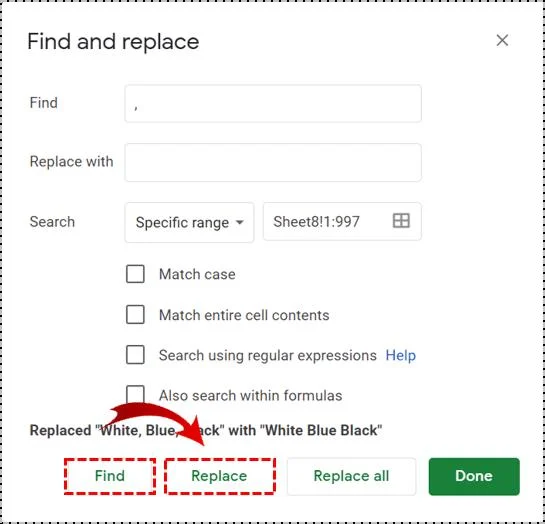Click the 'Replace with' field label
Image resolution: width=545 pixels, height=524 pixels.
(x=72, y=162)
